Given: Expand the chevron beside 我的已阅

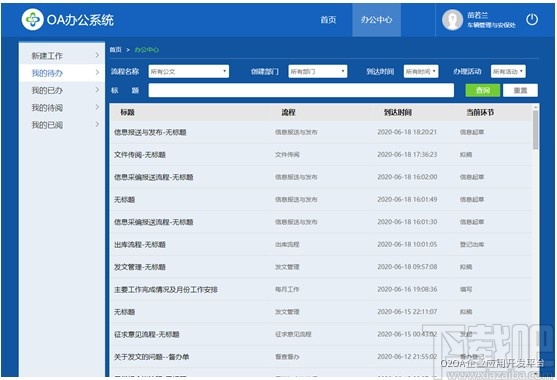Looking at the screenshot, I should (x=97, y=124).
